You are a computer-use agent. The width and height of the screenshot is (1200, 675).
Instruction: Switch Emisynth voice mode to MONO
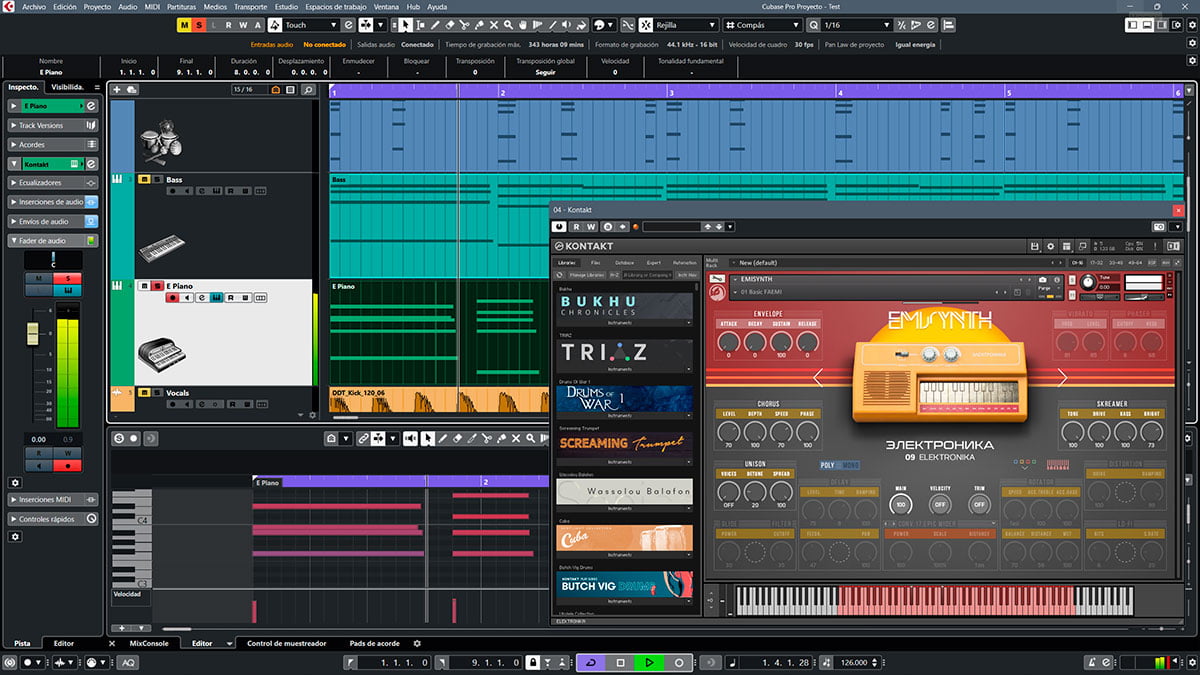click(852, 465)
